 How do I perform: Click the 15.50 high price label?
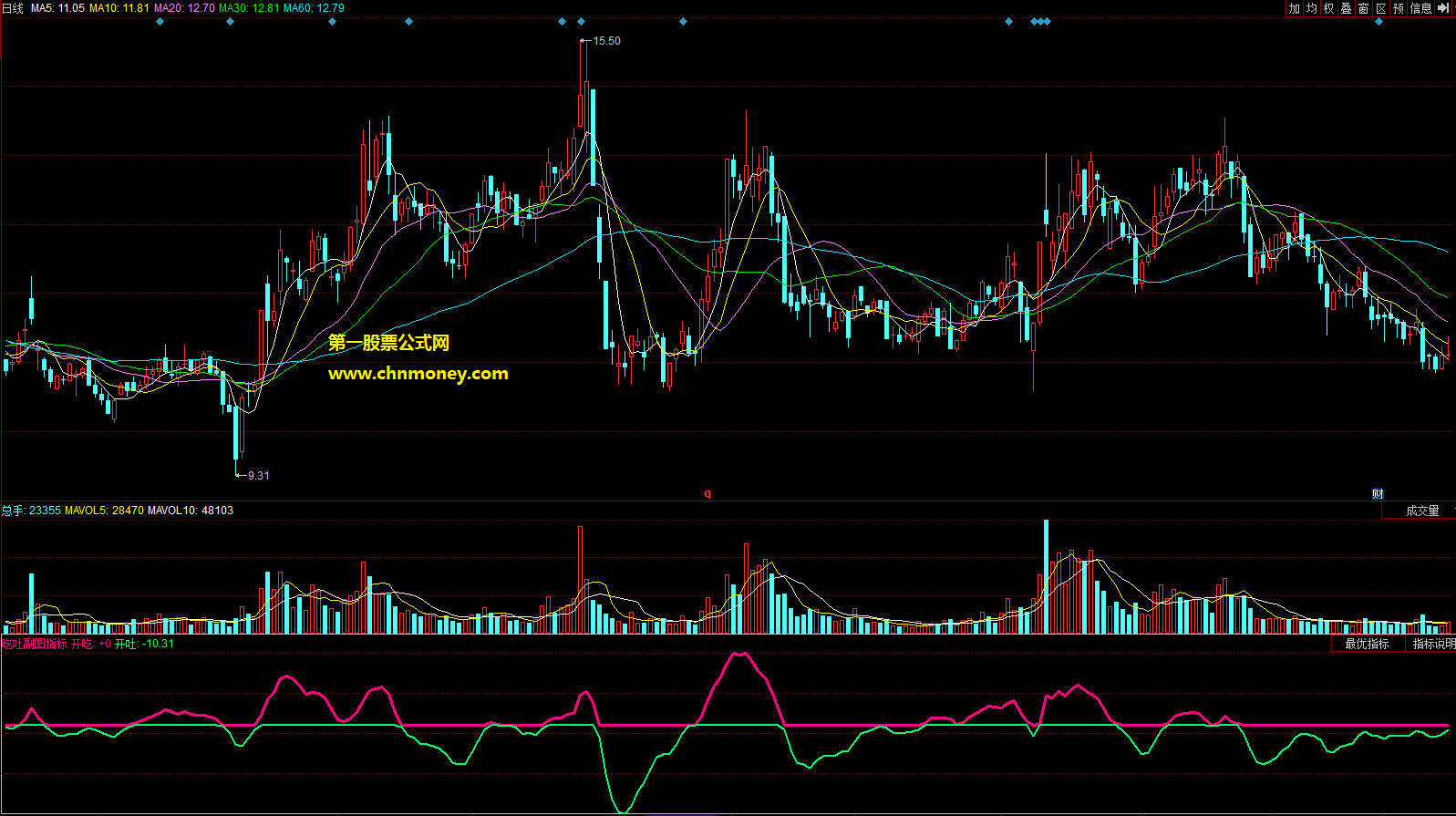tap(606, 41)
